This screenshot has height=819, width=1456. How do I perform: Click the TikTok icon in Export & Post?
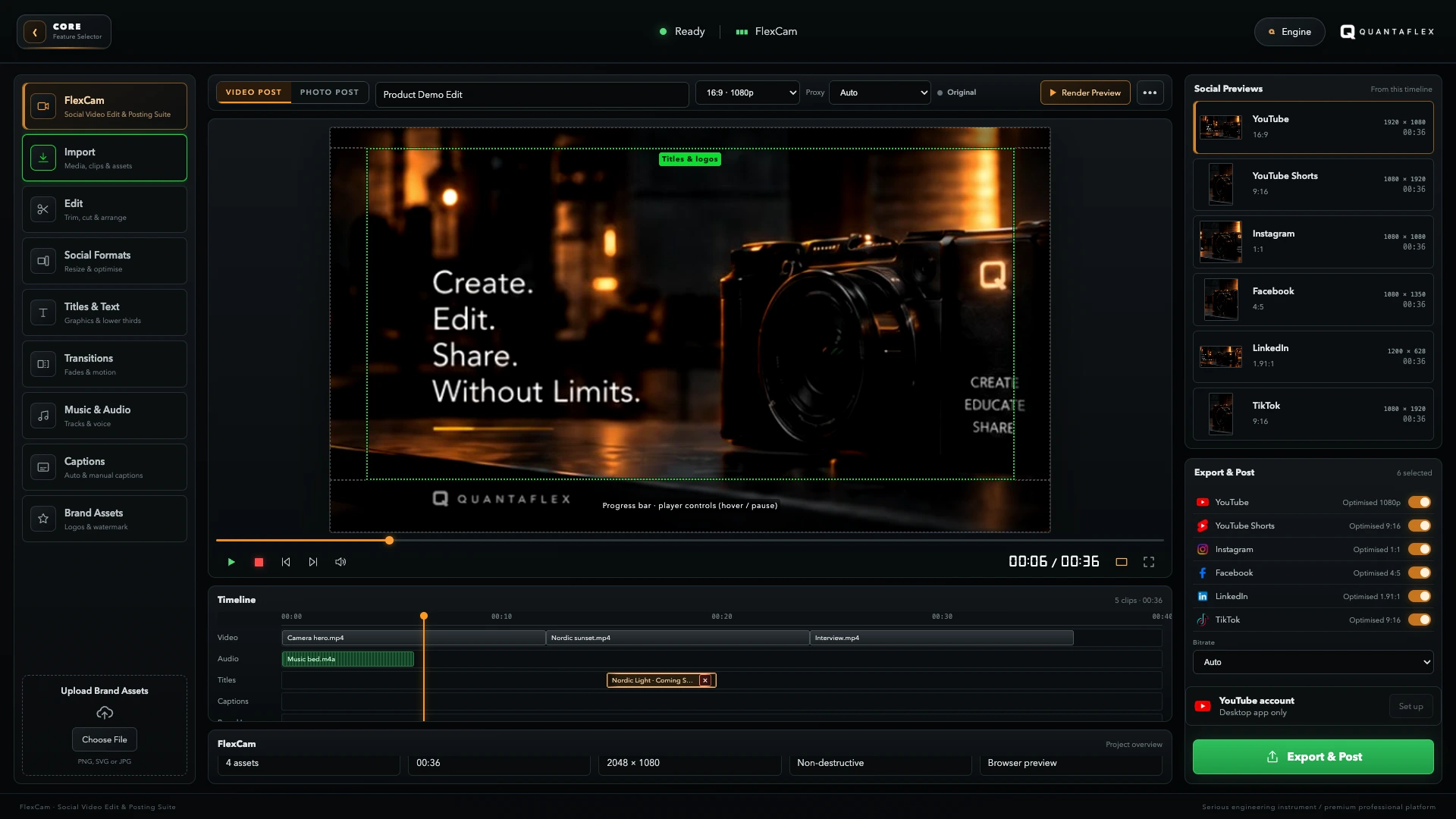[x=1203, y=620]
